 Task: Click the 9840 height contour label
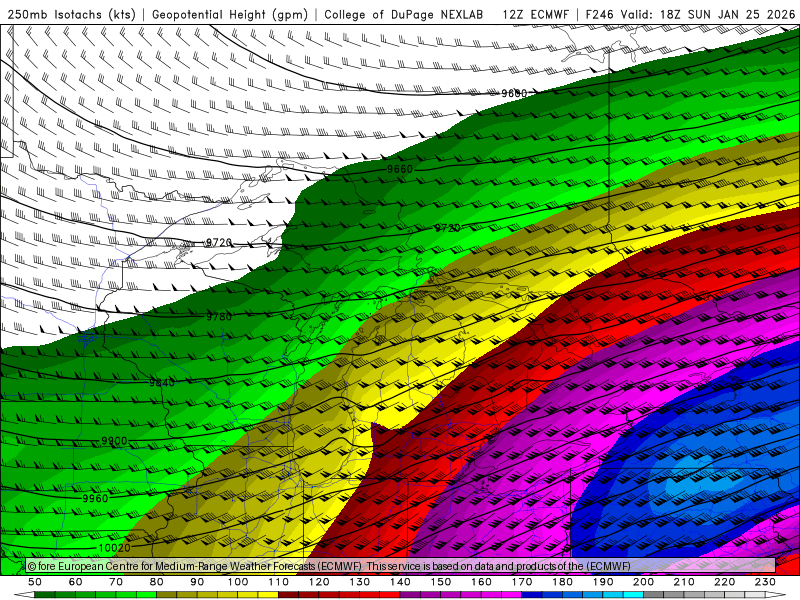[162, 383]
